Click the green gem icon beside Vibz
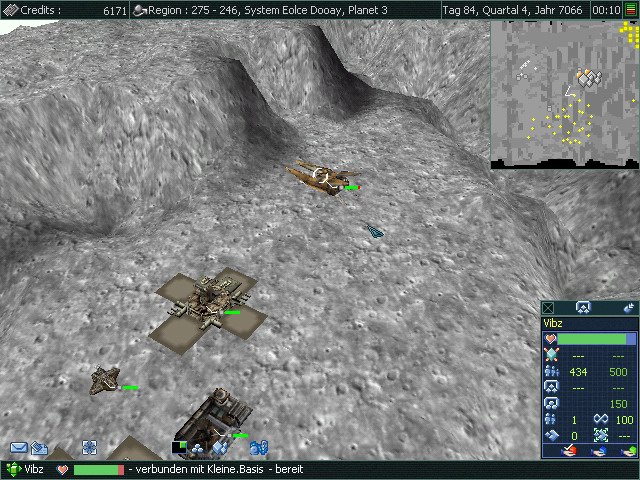The height and width of the screenshot is (480, 640). pos(12,469)
